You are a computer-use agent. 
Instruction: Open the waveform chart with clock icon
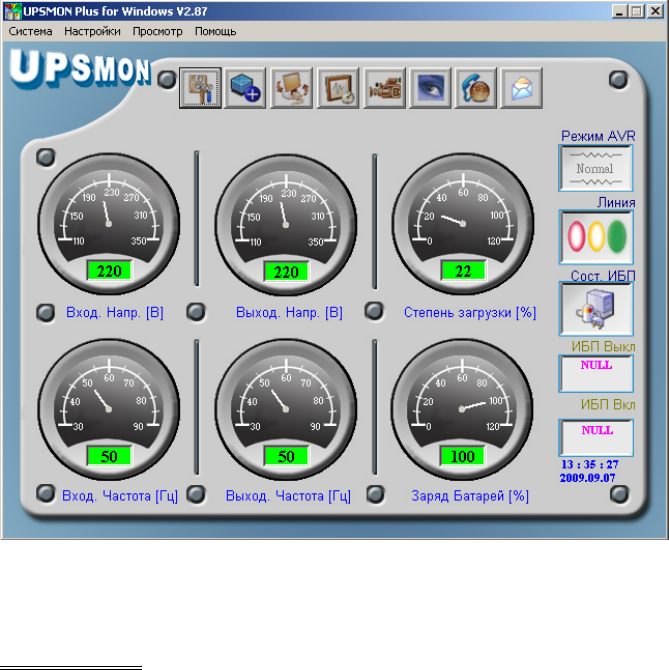coord(338,88)
